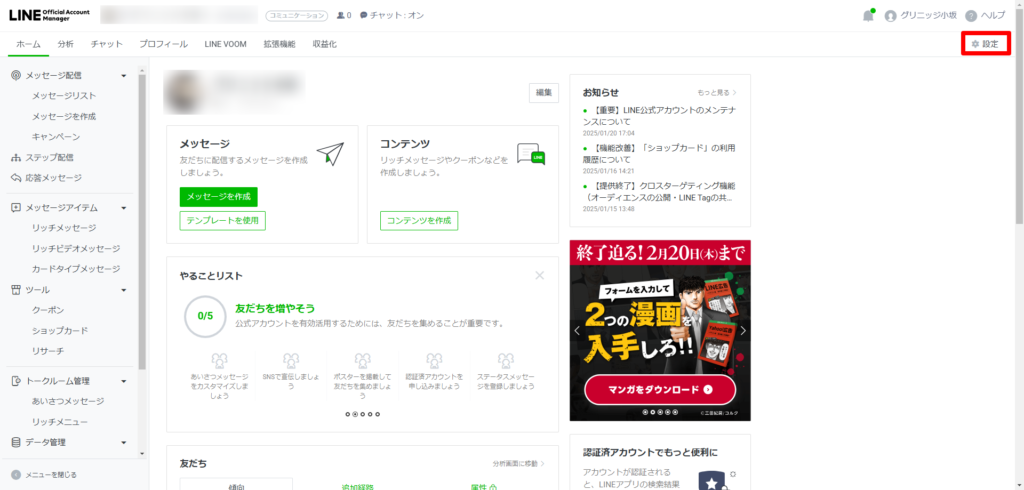Click the 応答メッセージ reply-arrow icon

[x=16, y=178]
